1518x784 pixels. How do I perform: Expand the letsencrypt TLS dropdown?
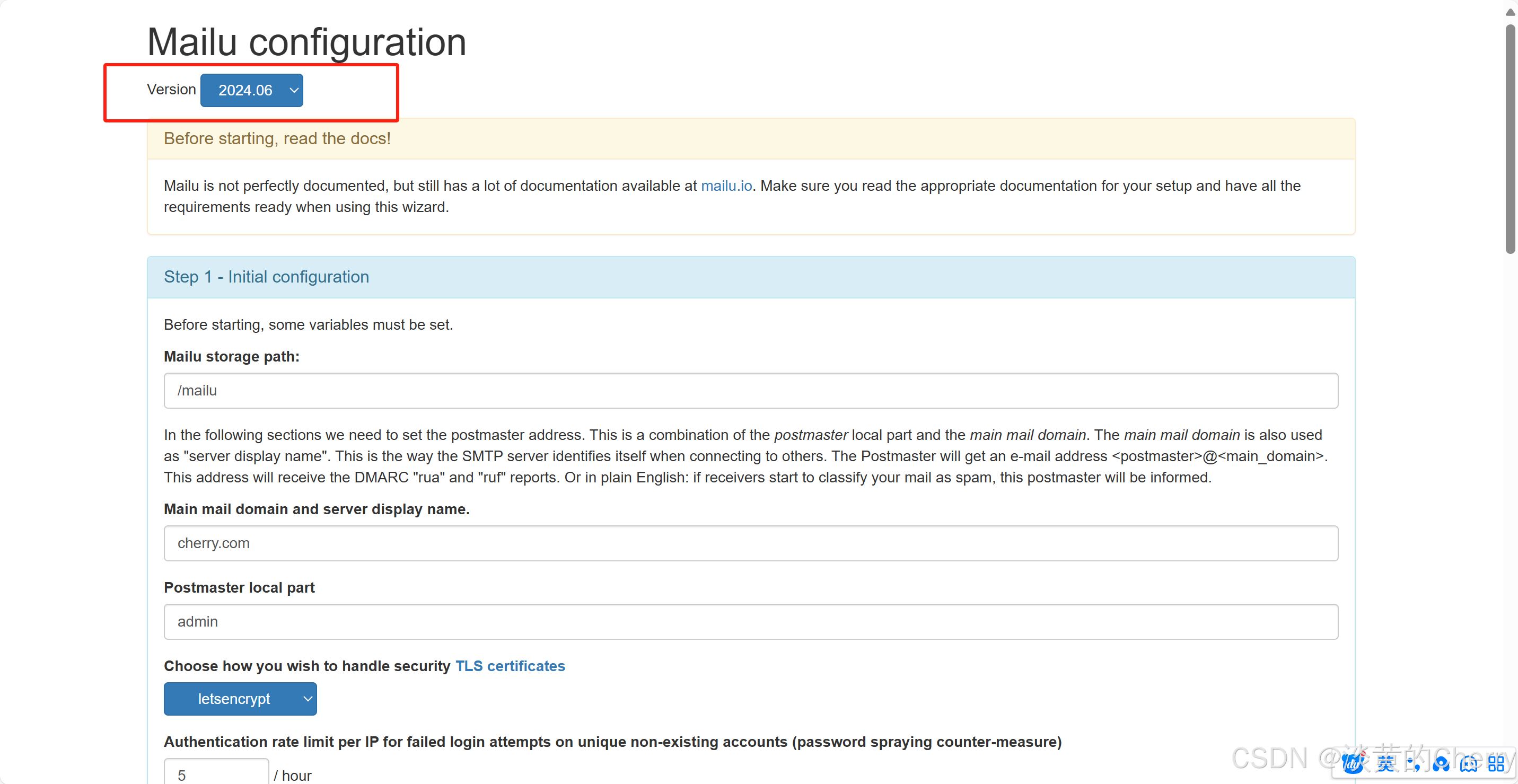click(240, 699)
